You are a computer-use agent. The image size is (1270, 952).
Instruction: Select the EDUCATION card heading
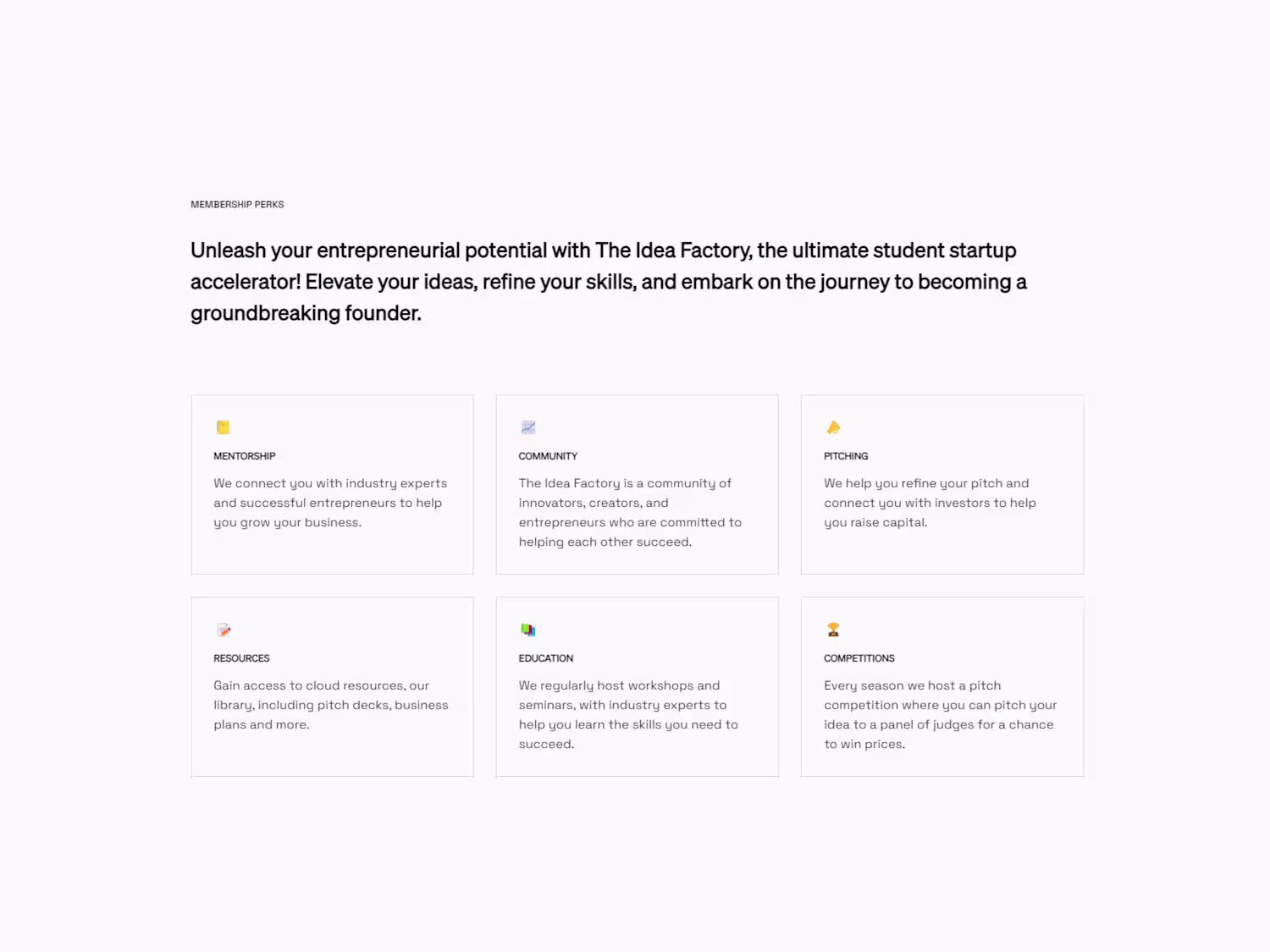coord(546,658)
